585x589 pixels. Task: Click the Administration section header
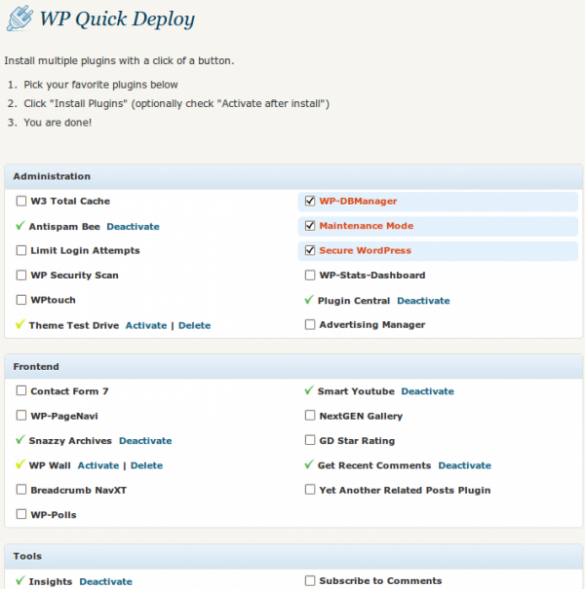pos(293,176)
